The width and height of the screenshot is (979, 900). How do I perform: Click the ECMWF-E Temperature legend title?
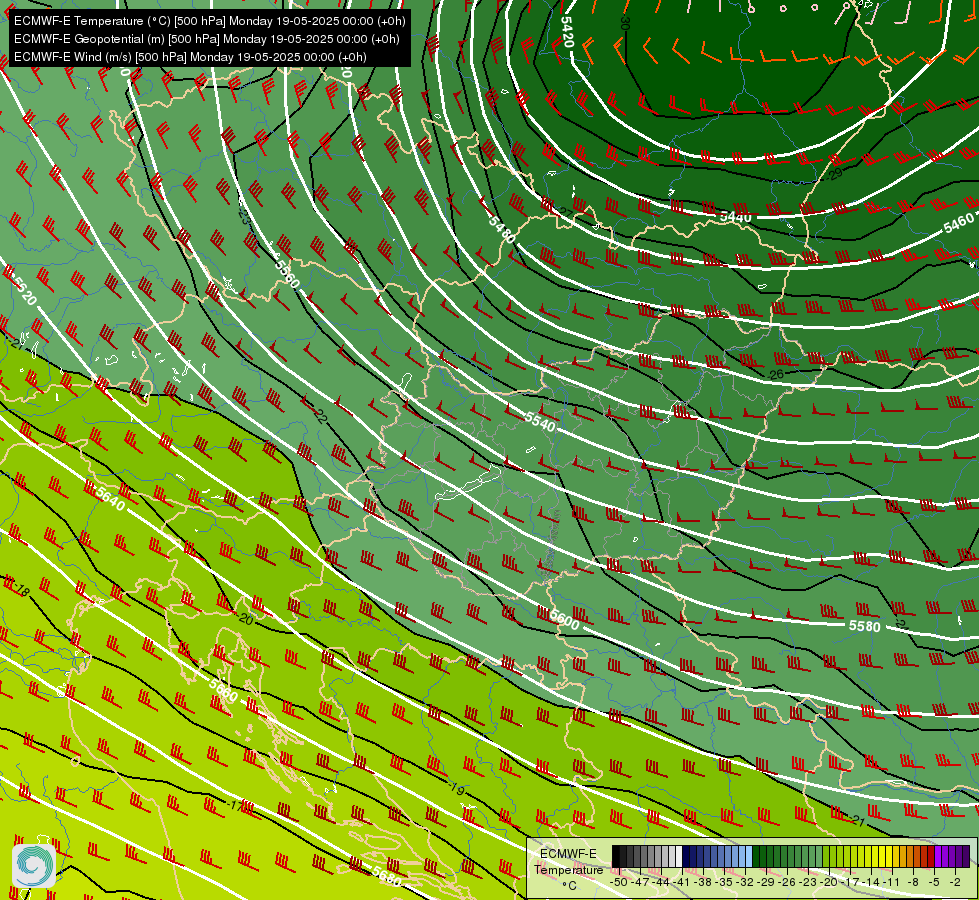(568, 862)
